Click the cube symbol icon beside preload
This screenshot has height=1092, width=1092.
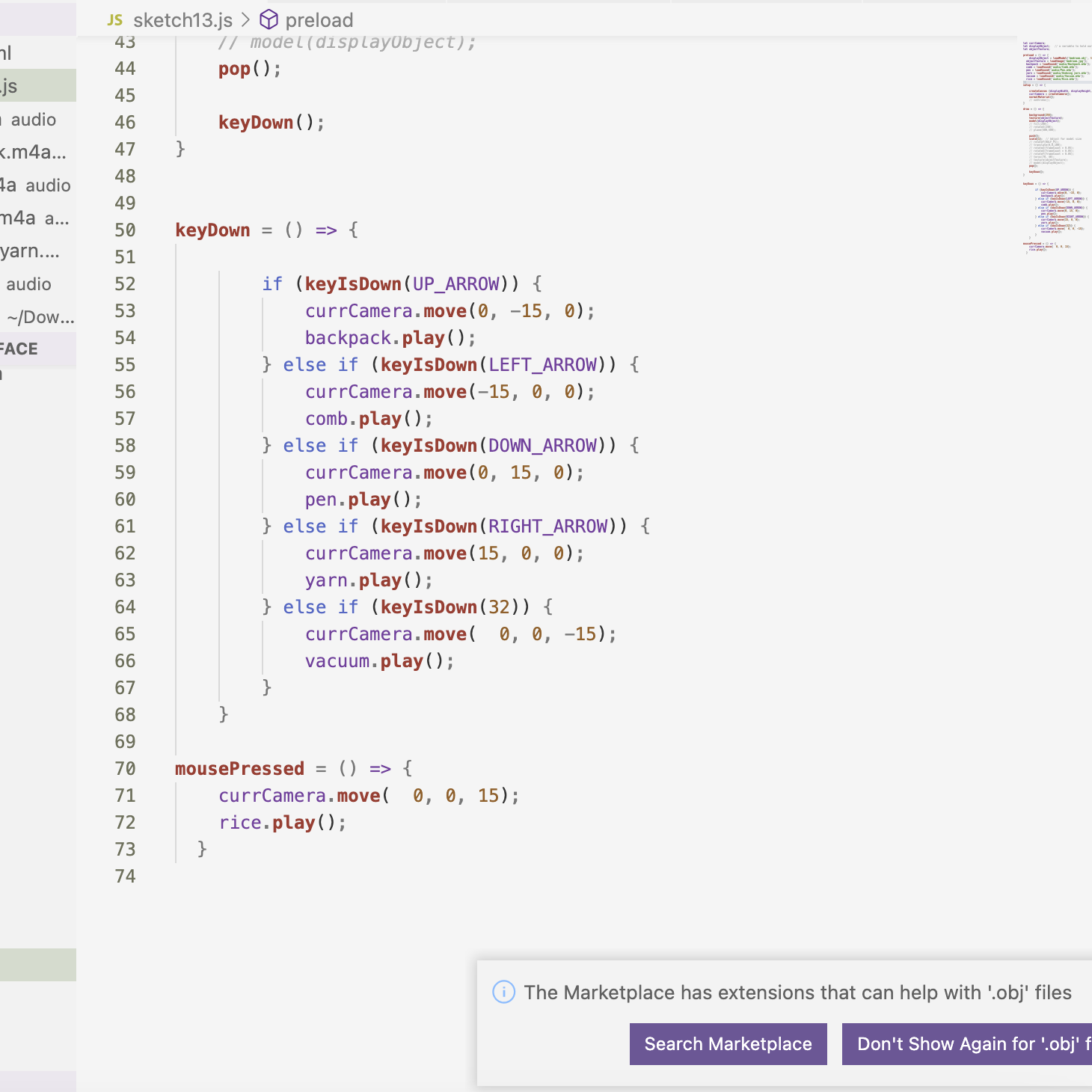point(269,20)
